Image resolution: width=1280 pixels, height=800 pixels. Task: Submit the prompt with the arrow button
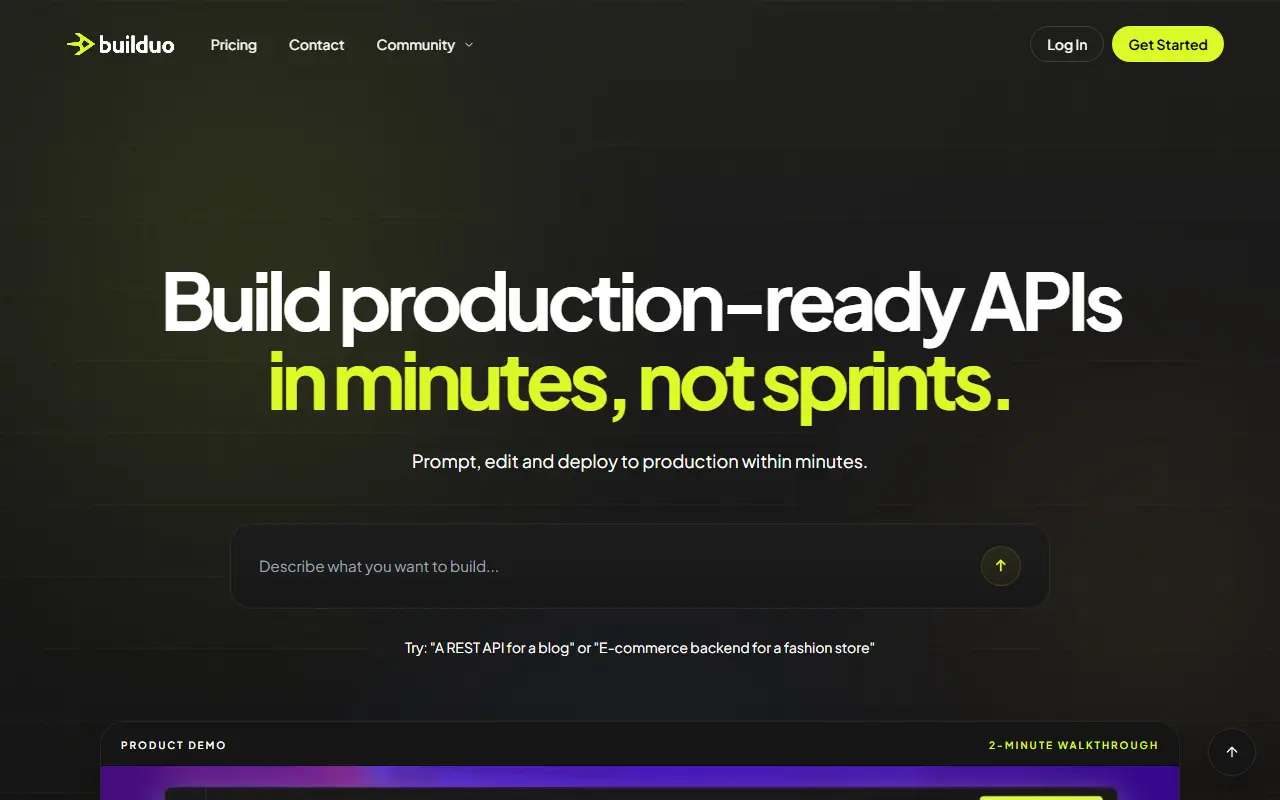click(1000, 566)
